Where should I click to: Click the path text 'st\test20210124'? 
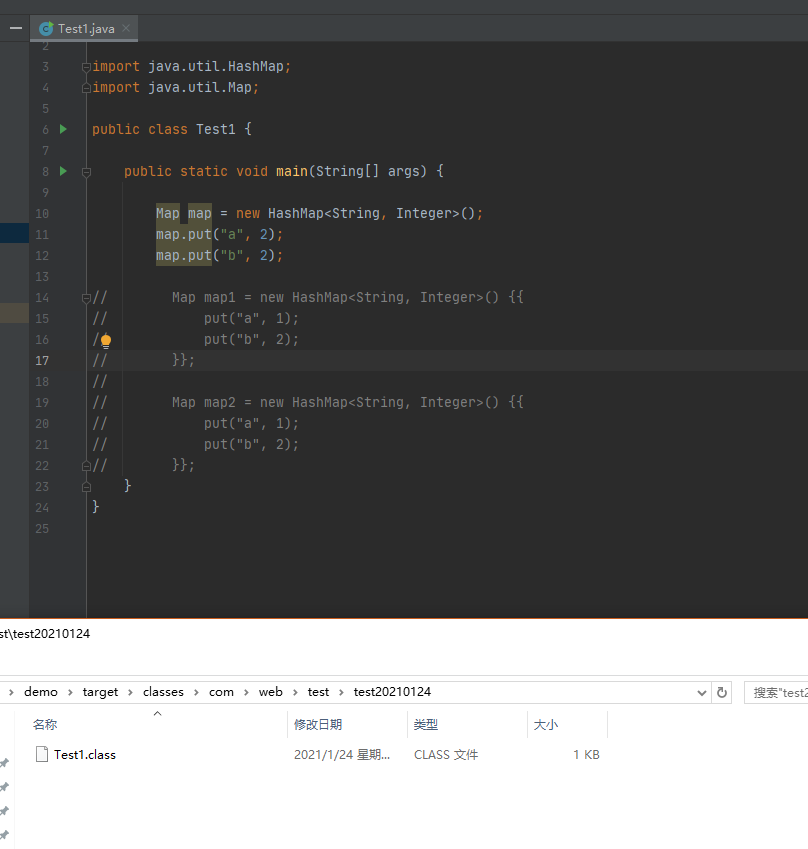[x=45, y=634]
